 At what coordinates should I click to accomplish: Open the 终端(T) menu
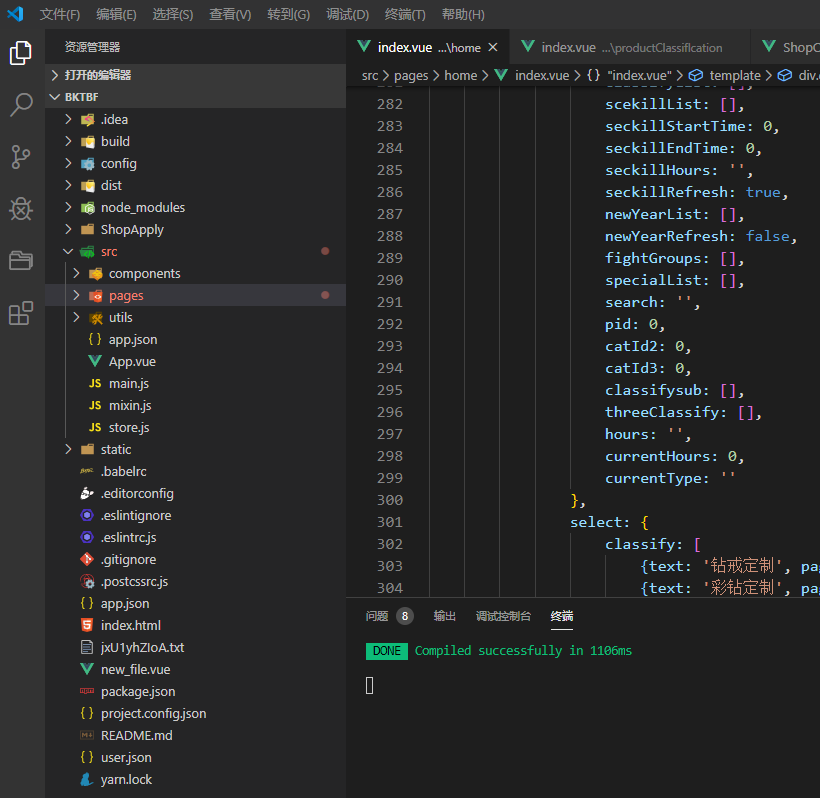(405, 14)
